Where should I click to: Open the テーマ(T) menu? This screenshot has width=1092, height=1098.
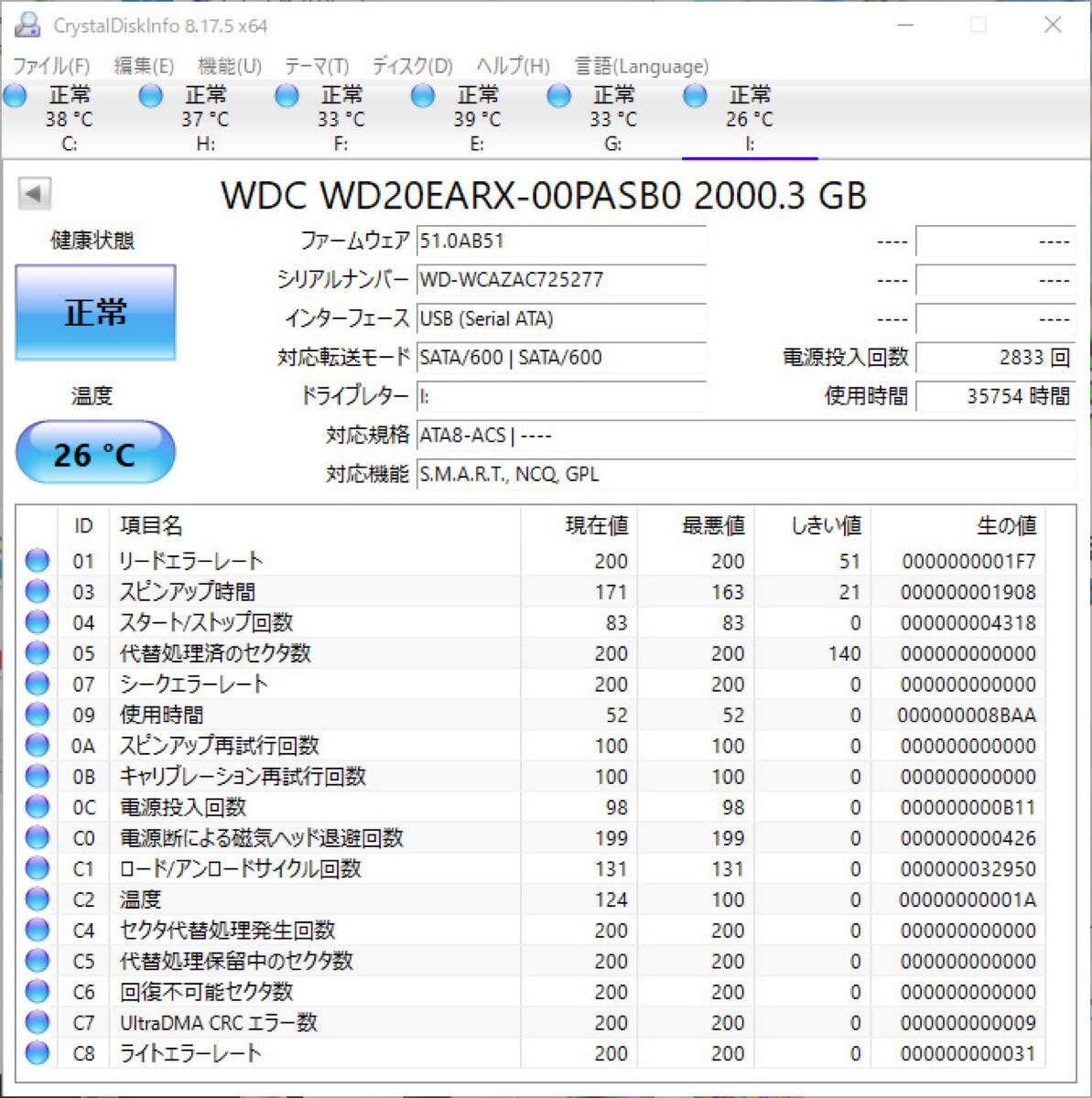pyautogui.click(x=317, y=66)
